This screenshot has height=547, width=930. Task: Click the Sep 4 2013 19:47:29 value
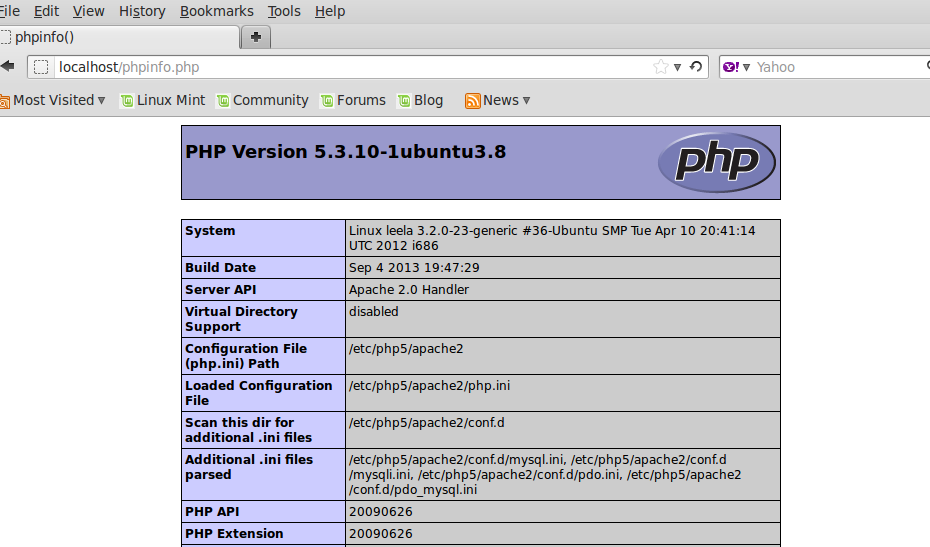pyautogui.click(x=414, y=268)
